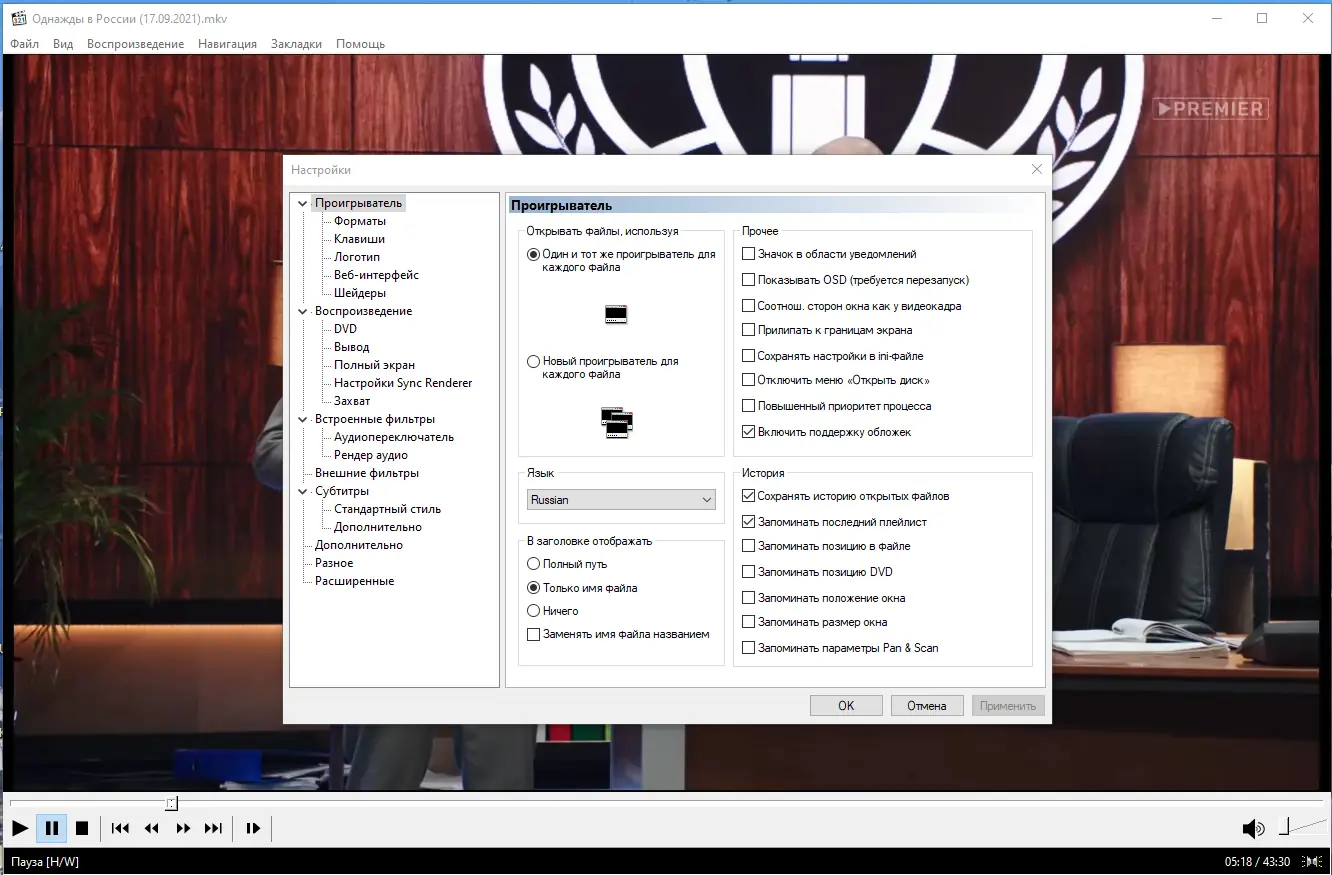Open the Аудиопереключатель settings page

tap(394, 437)
